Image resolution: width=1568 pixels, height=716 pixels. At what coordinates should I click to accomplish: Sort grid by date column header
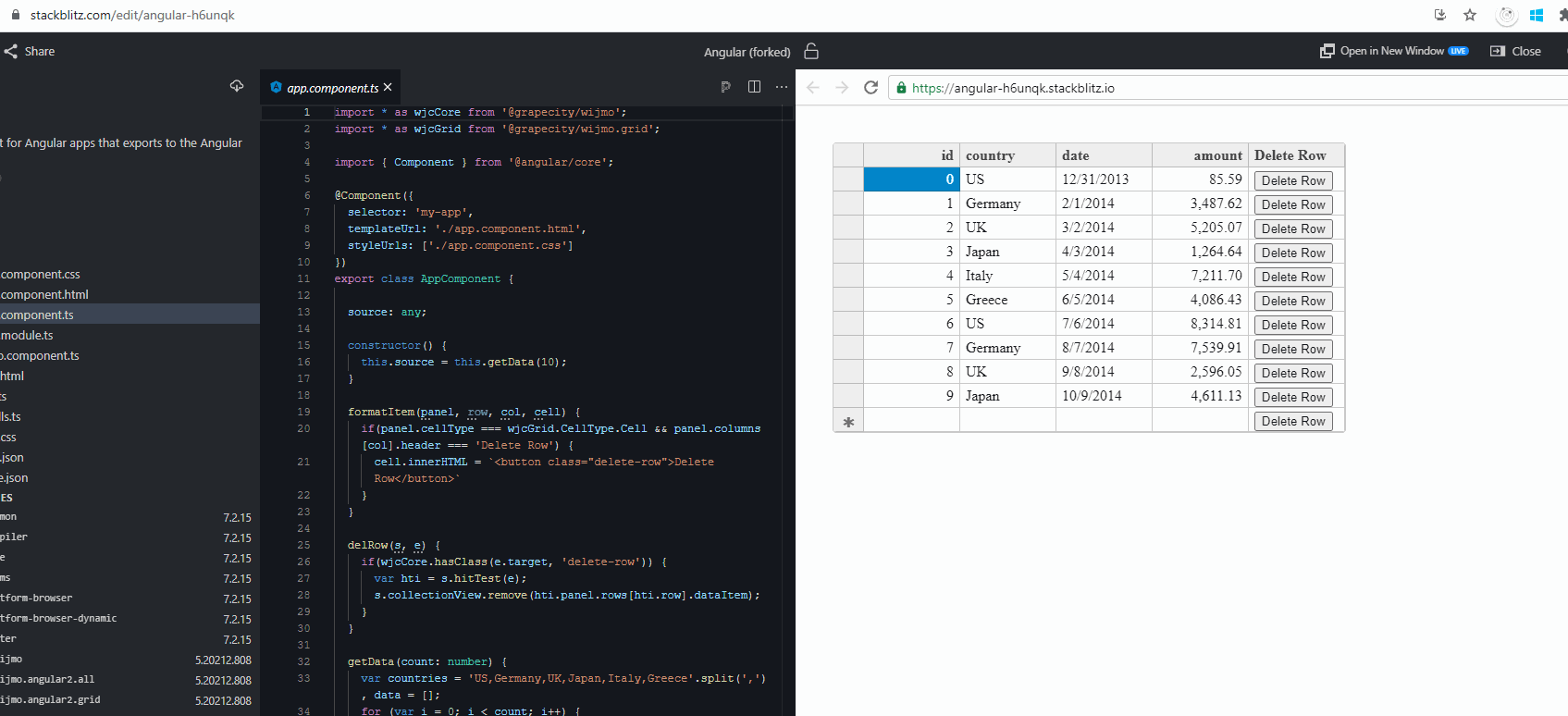click(x=1104, y=155)
